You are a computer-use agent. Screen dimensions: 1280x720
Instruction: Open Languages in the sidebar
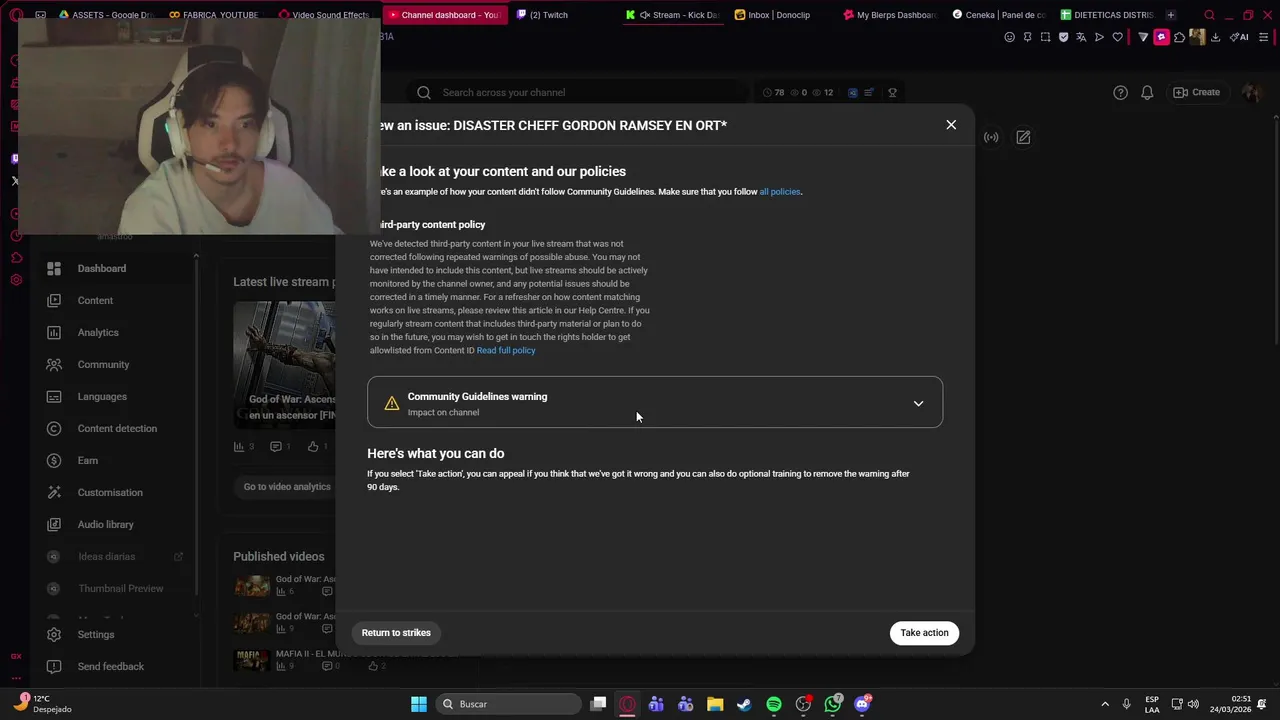(x=102, y=396)
